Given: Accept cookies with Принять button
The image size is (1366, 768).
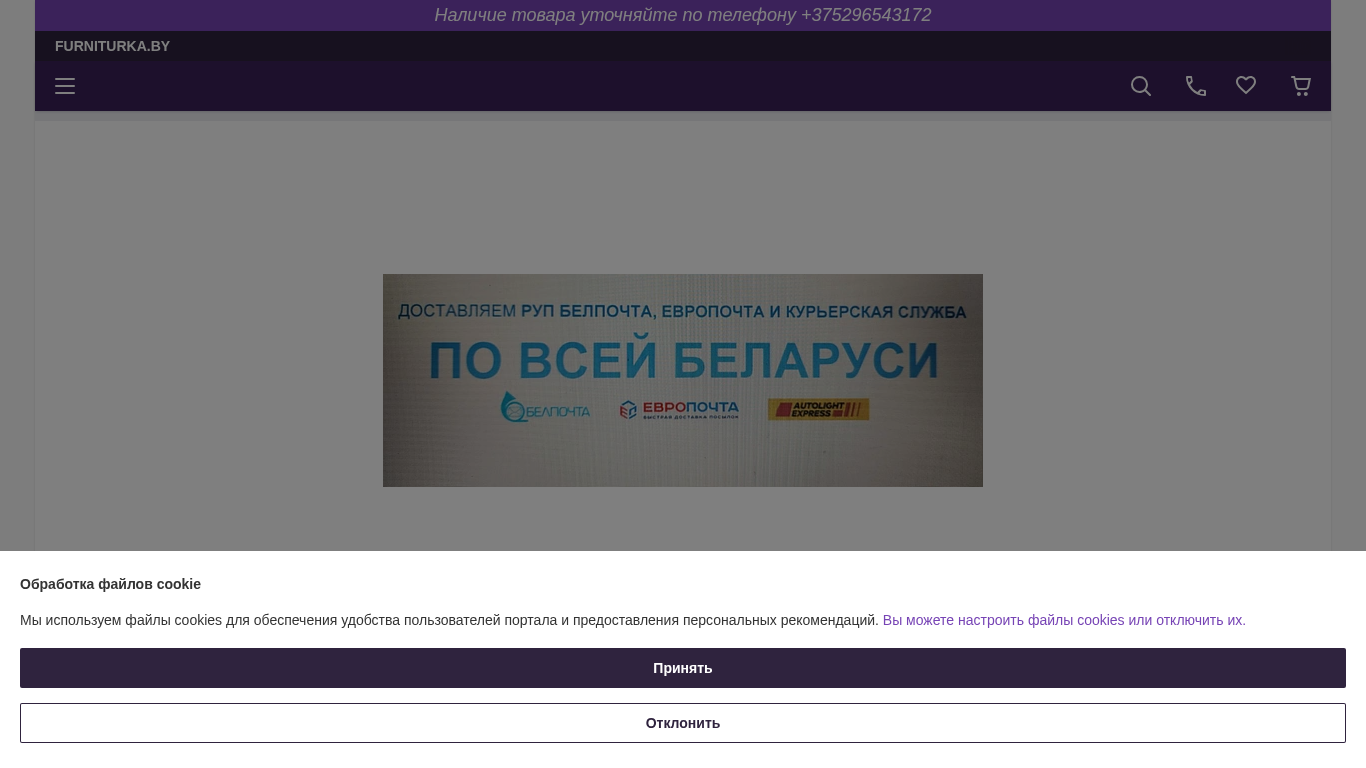Looking at the screenshot, I should (683, 668).
